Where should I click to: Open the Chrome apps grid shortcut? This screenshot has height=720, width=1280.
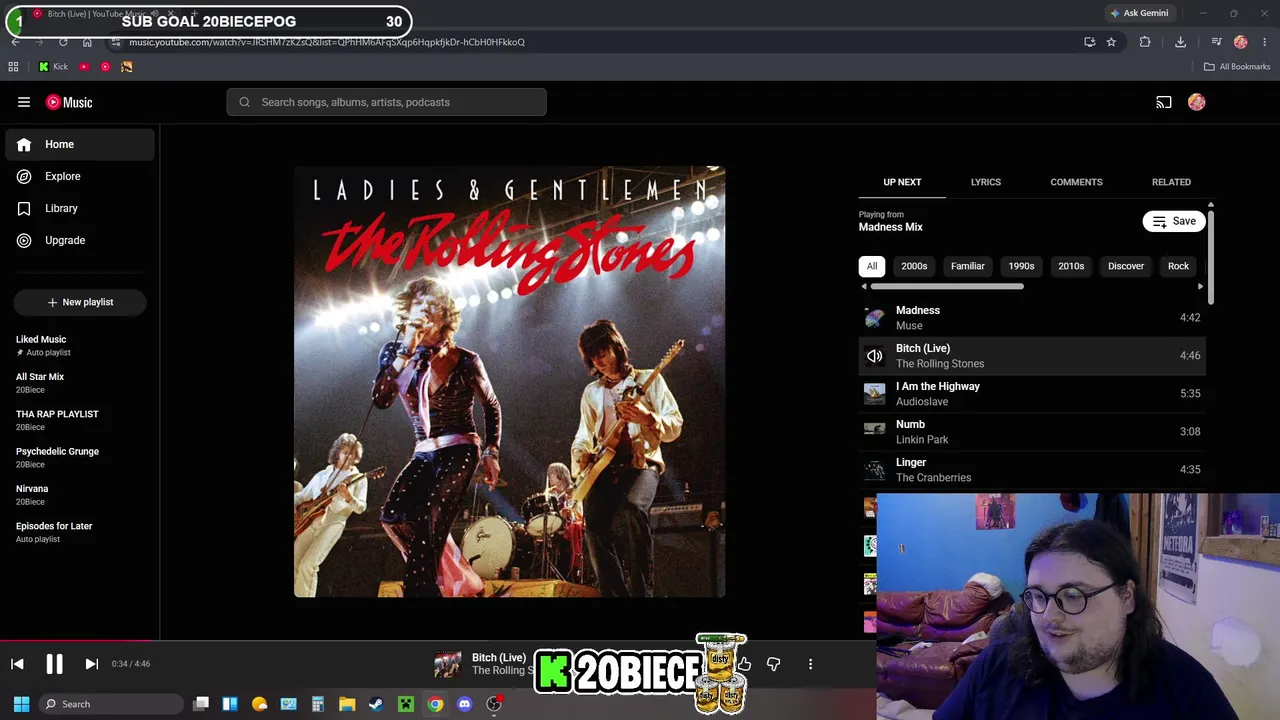pos(13,67)
